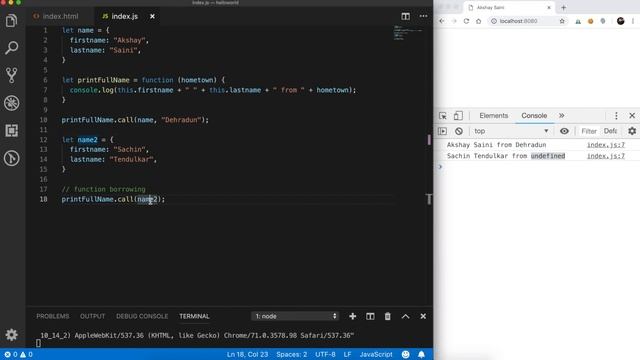
Task: Toggle the DevTools device toolbar
Action: point(458,116)
